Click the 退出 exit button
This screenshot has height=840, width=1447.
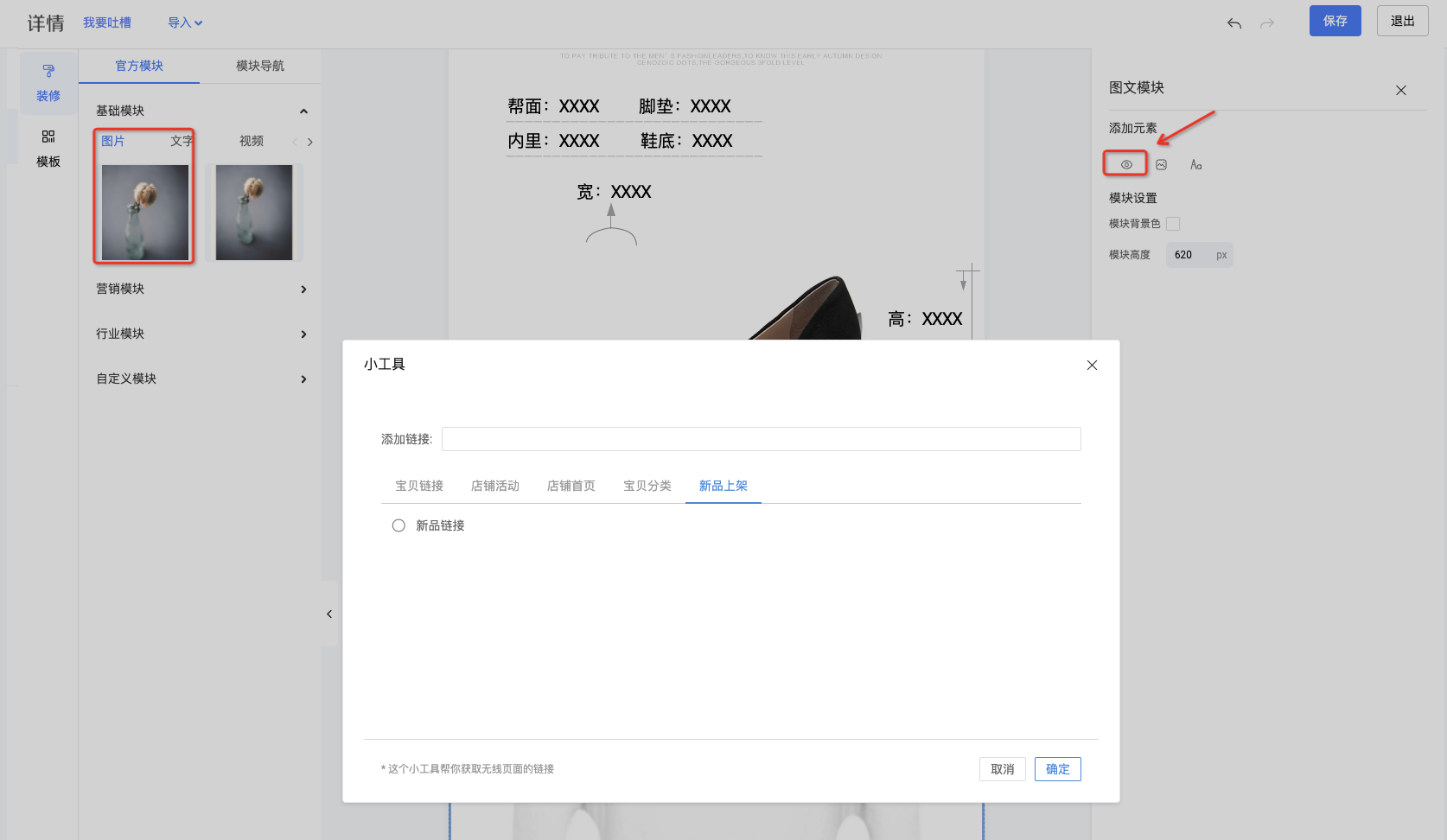coord(1403,21)
